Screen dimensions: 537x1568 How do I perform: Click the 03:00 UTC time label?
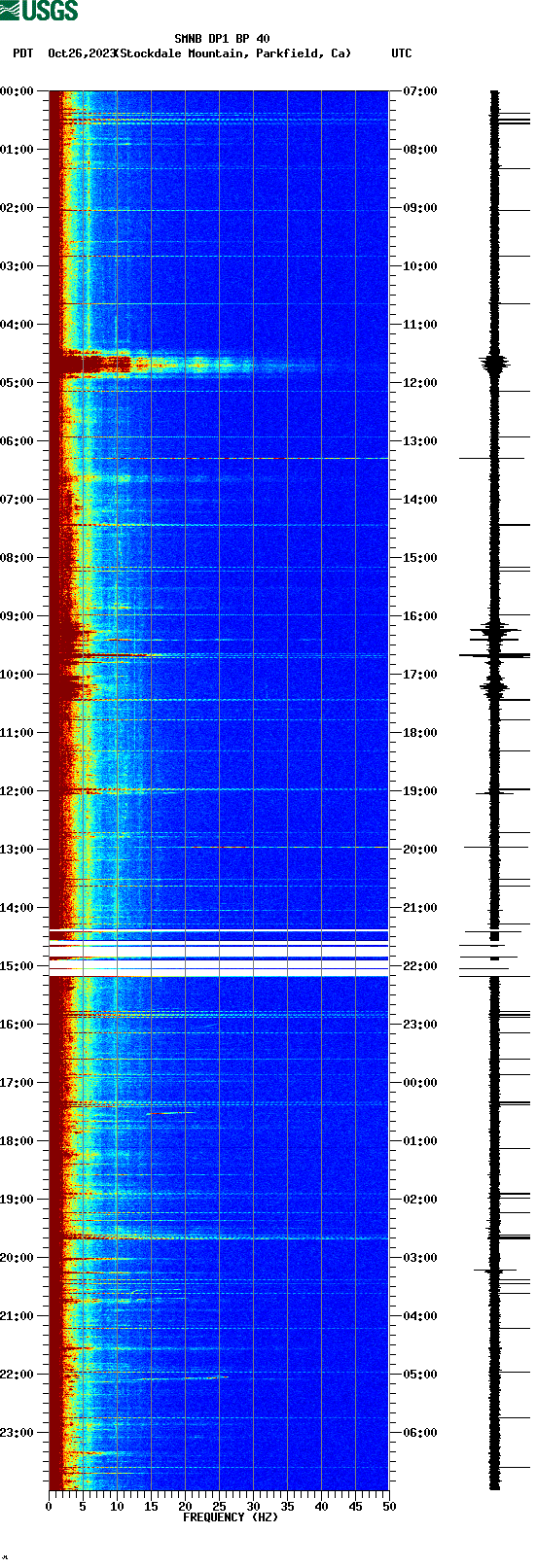tap(420, 1258)
